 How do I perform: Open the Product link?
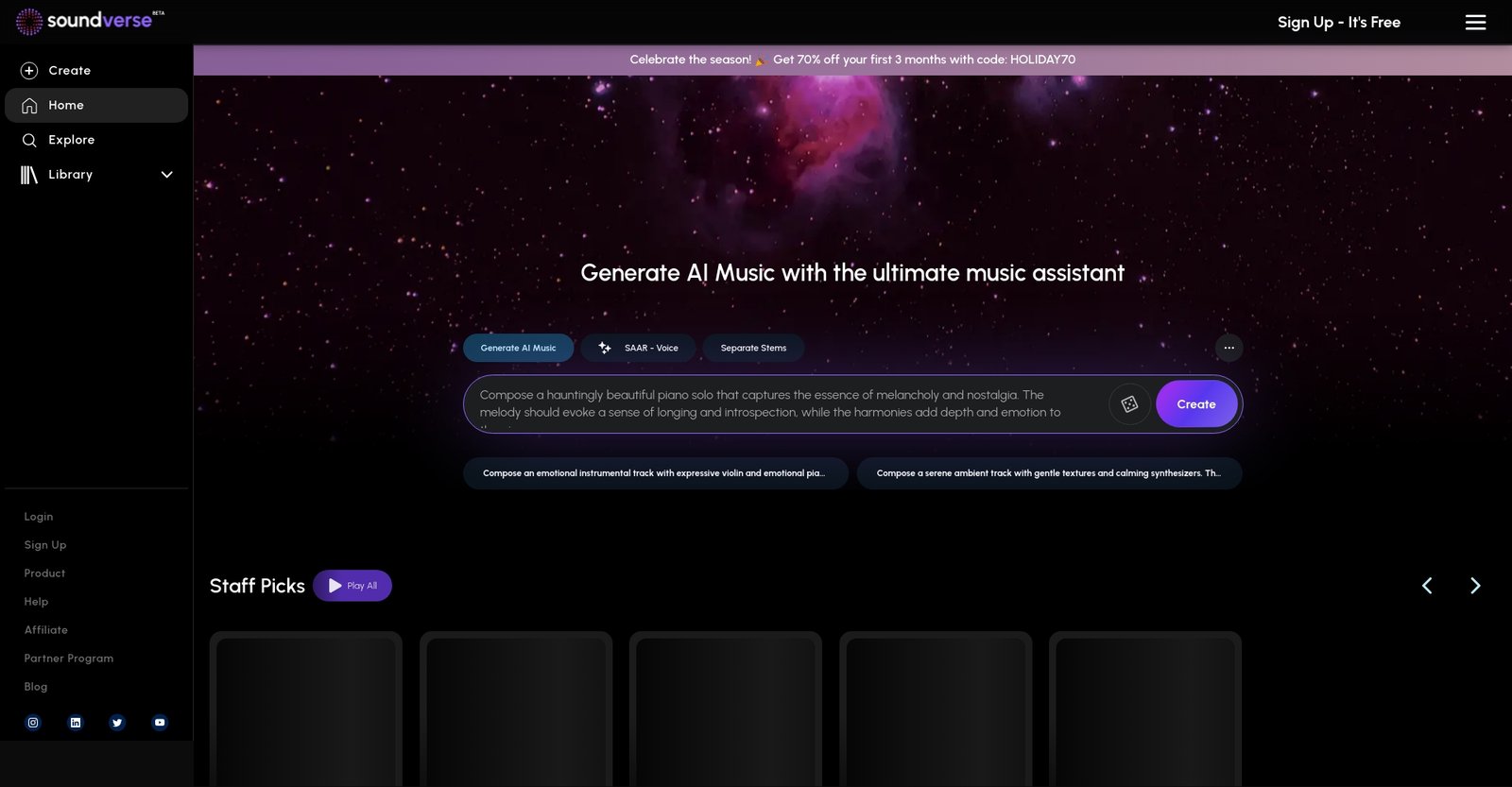point(44,573)
